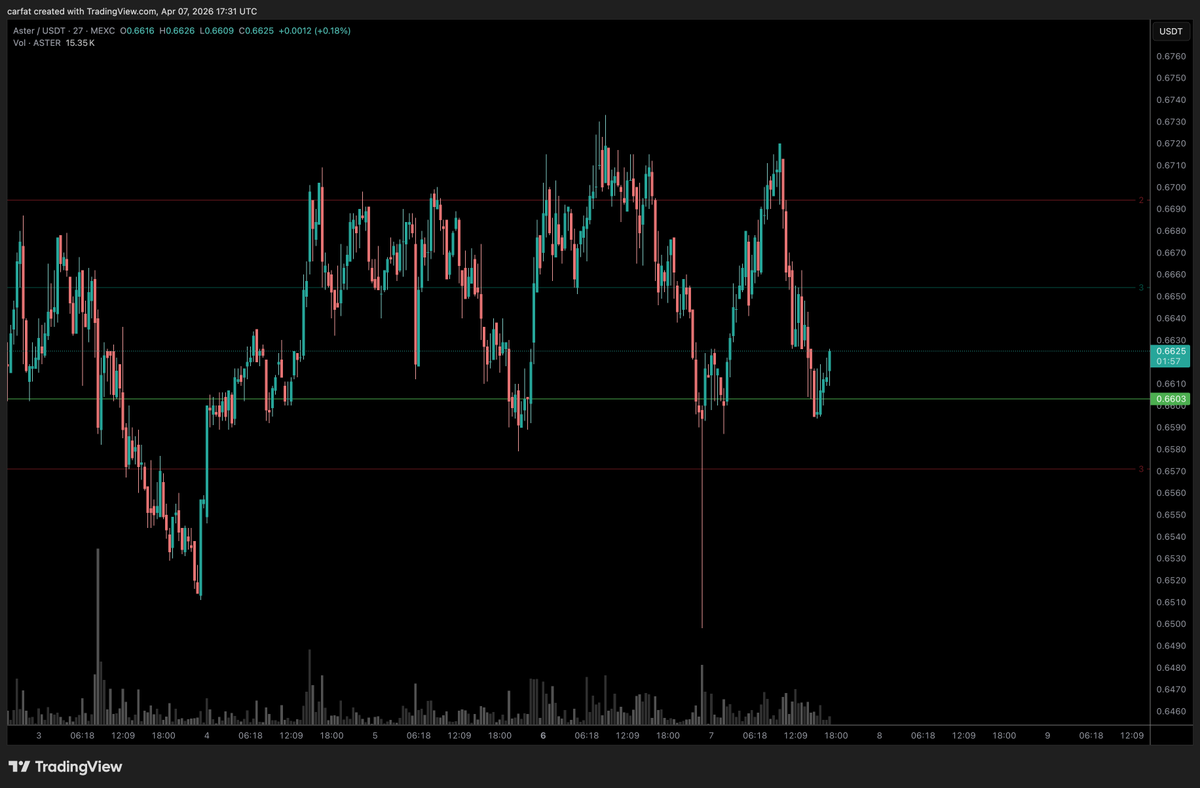
Task: Click the 0.6760 price axis label
Action: tap(1171, 56)
